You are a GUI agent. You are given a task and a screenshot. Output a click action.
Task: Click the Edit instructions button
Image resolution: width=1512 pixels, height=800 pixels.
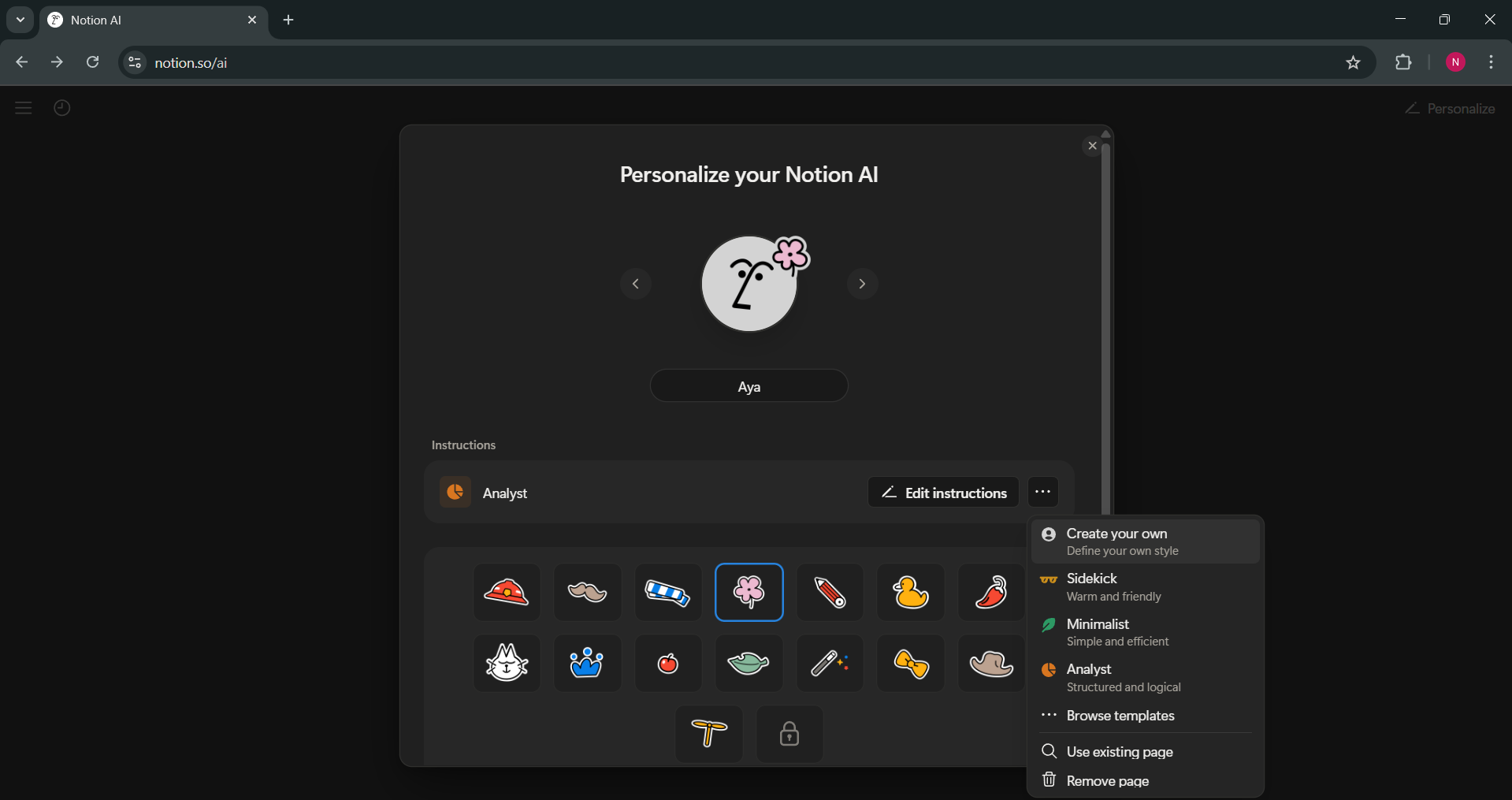(x=942, y=492)
